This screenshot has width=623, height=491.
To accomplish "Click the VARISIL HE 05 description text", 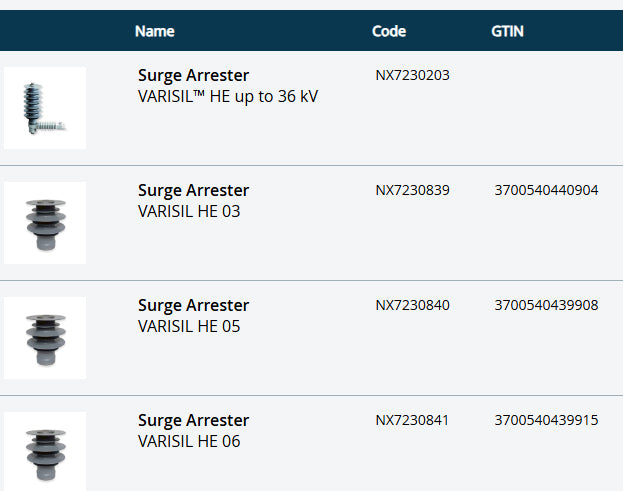I will (x=189, y=327).
